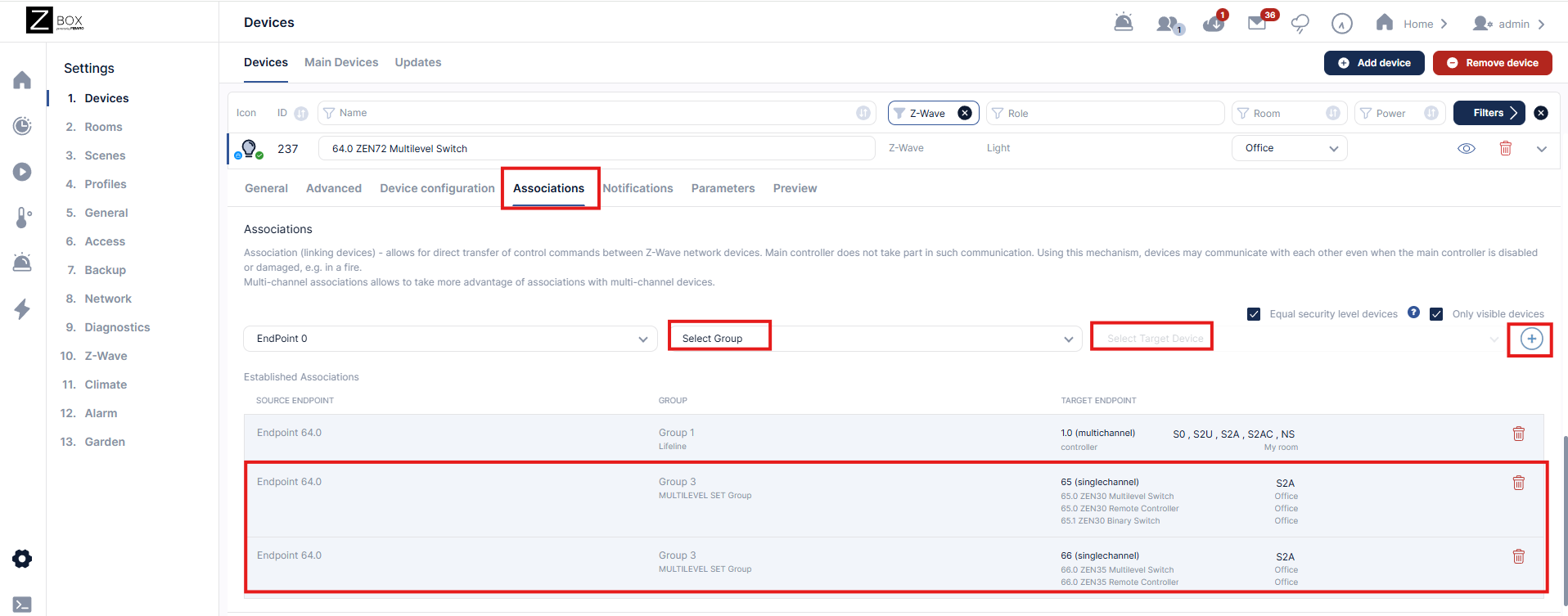
Task: Open the thermometer climate icon in sidebar
Action: point(24,218)
